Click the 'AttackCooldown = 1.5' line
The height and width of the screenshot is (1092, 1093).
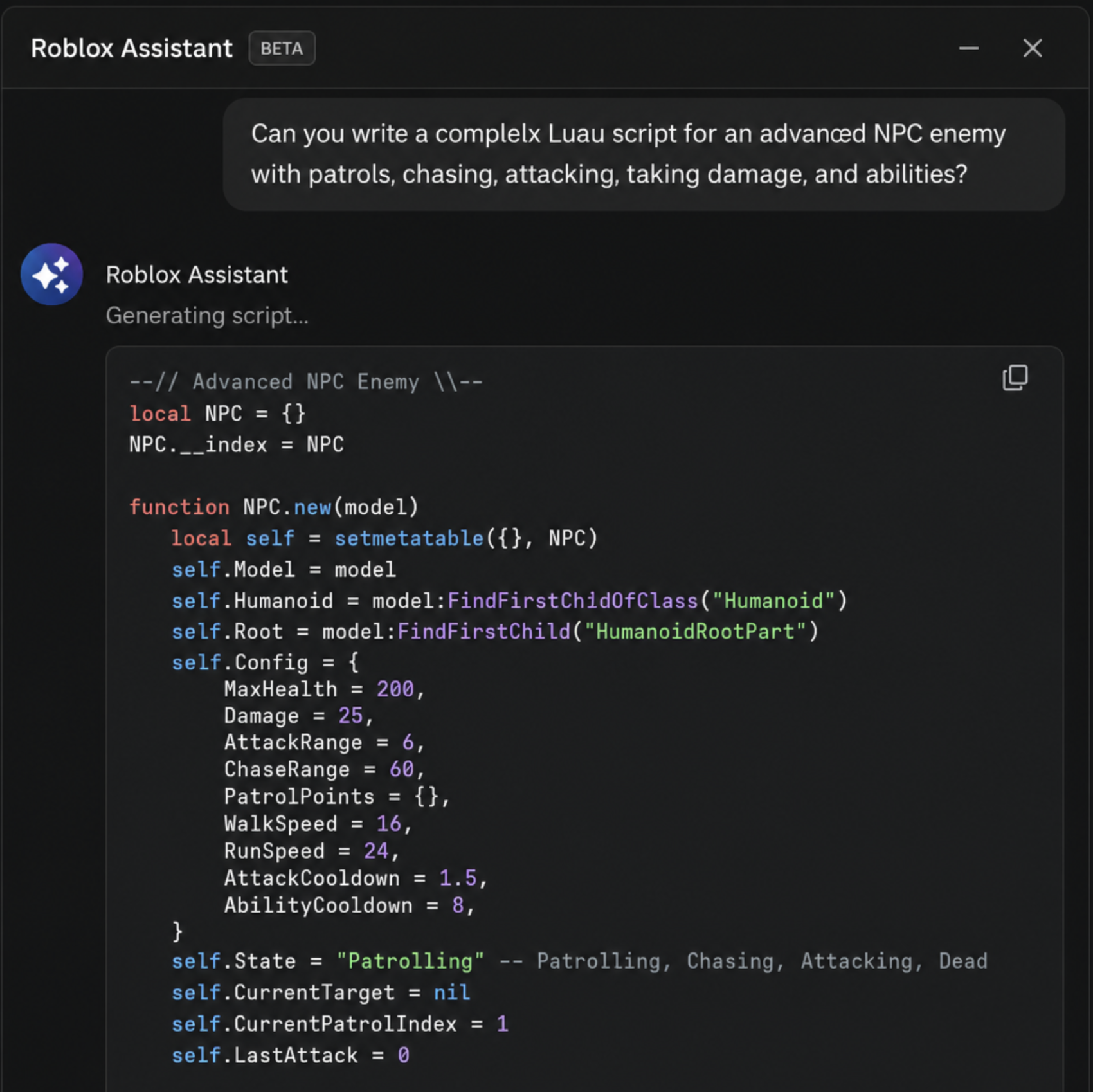[356, 878]
